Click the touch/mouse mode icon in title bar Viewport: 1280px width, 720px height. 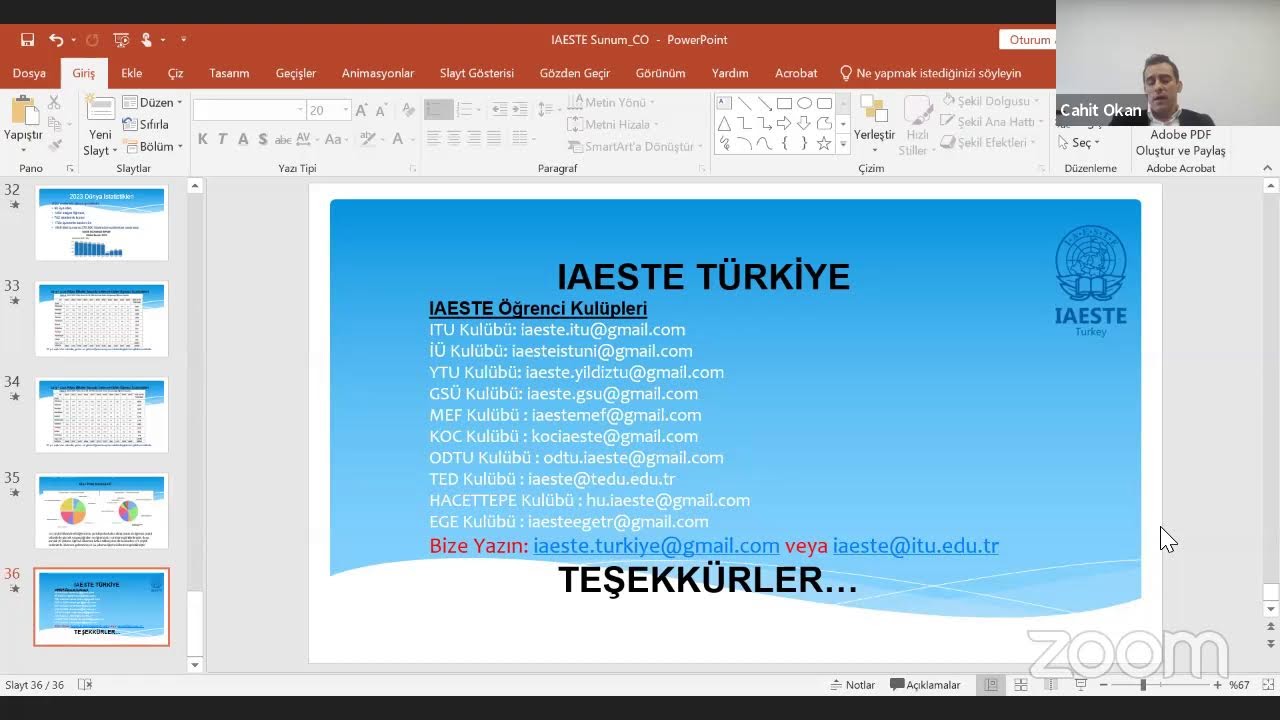click(147, 40)
